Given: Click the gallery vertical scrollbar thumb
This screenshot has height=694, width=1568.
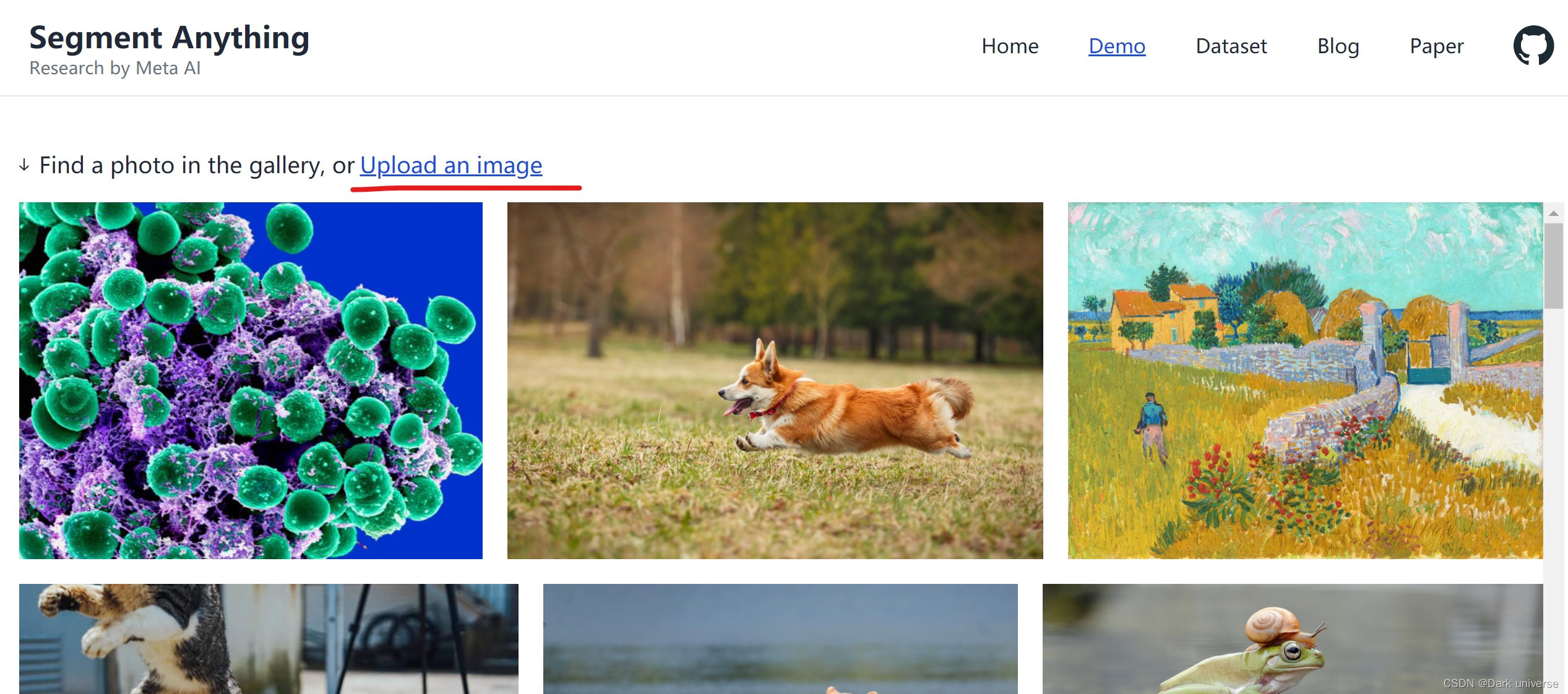Looking at the screenshot, I should [1553, 266].
